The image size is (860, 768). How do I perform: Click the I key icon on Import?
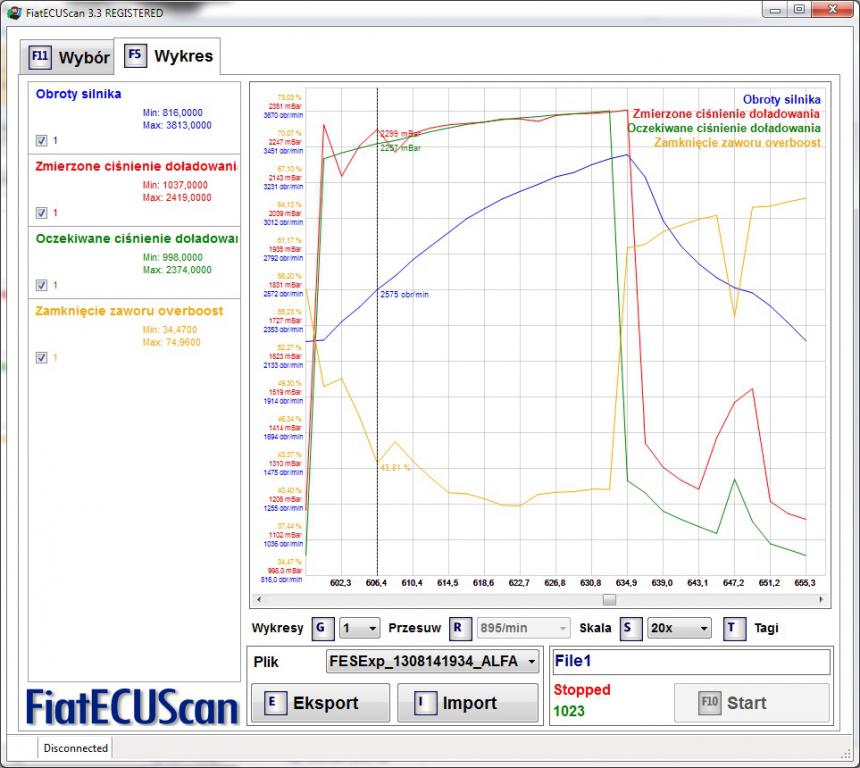coord(425,703)
